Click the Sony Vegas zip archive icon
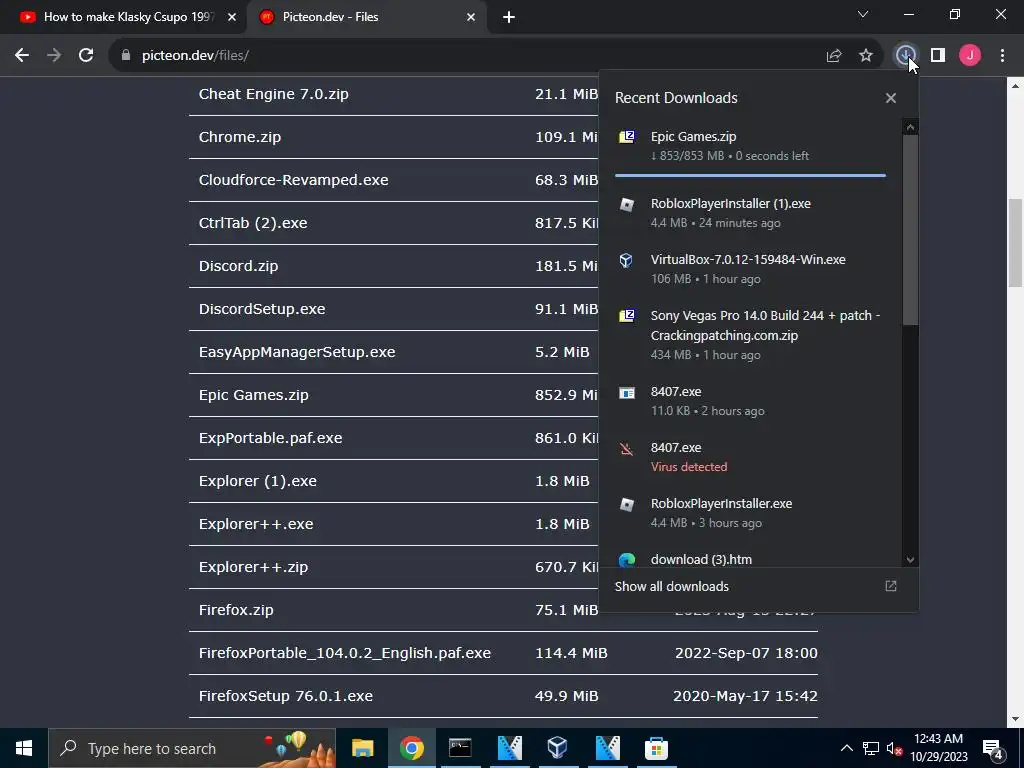This screenshot has width=1024, height=768. pyautogui.click(x=627, y=316)
